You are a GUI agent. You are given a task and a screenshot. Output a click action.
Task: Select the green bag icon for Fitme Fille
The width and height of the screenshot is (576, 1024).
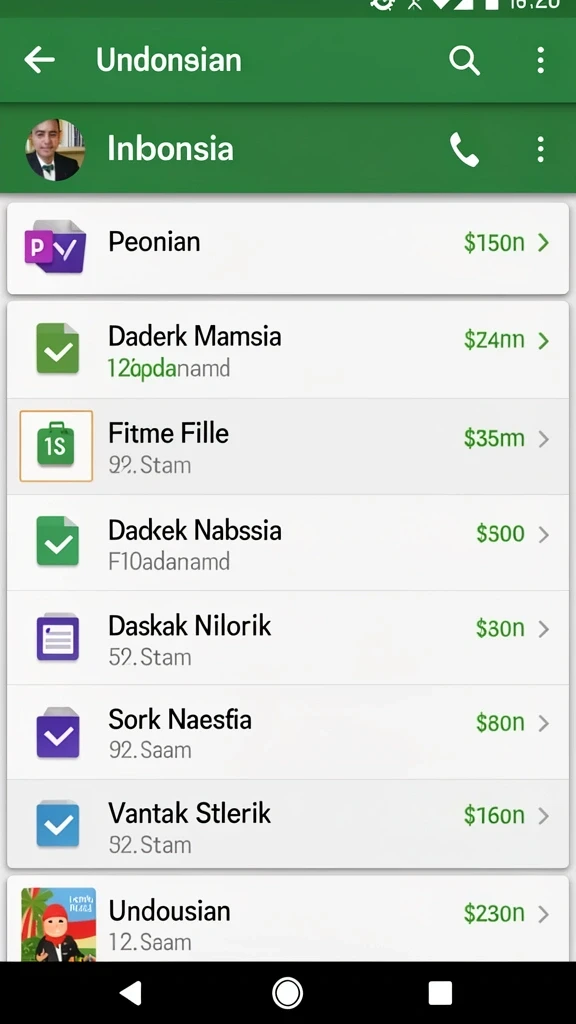click(x=56, y=446)
